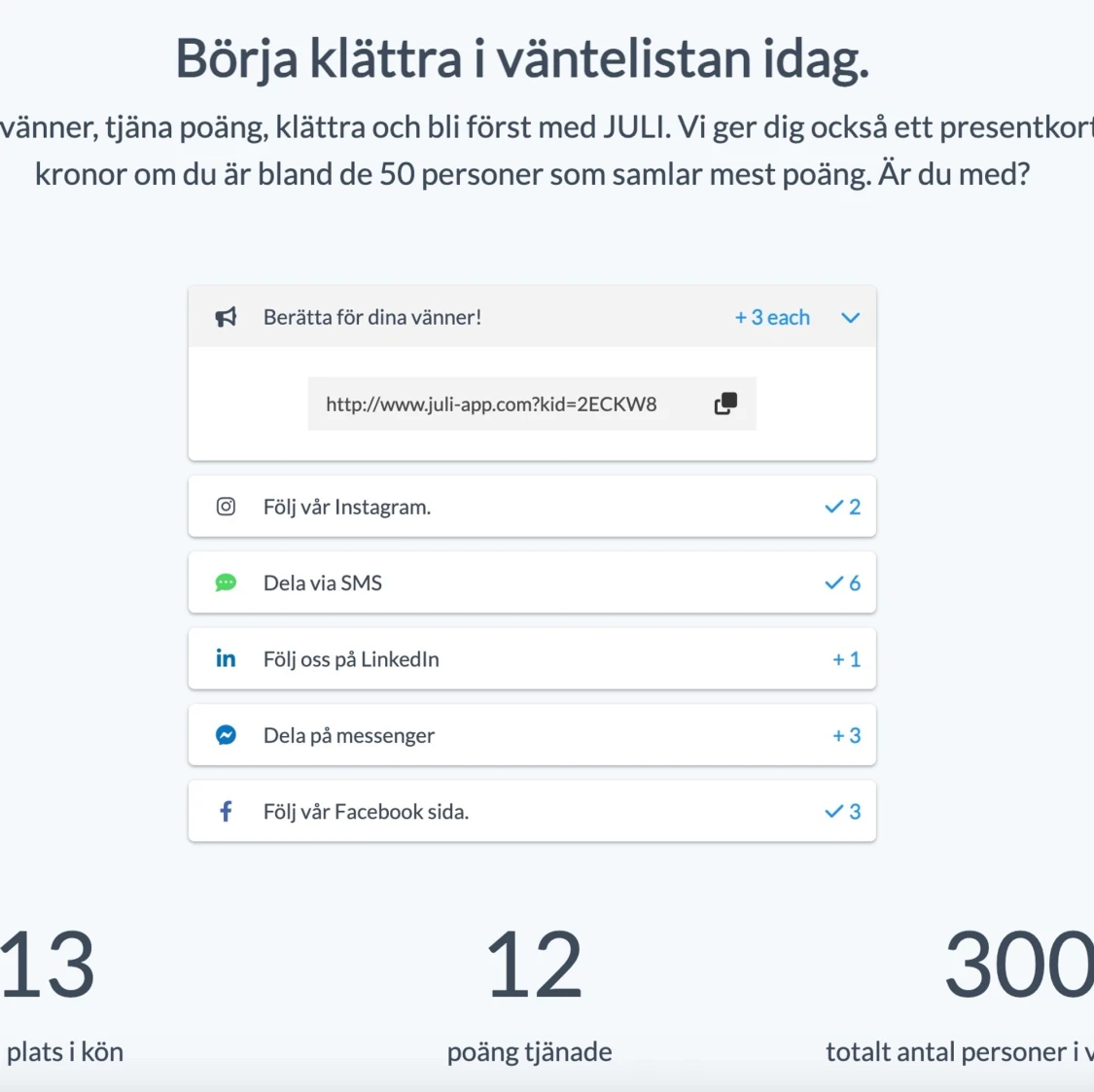Screen dimensions: 1094x1092
Task: Click the Följ vår Facebook sida label
Action: pyautogui.click(x=366, y=811)
